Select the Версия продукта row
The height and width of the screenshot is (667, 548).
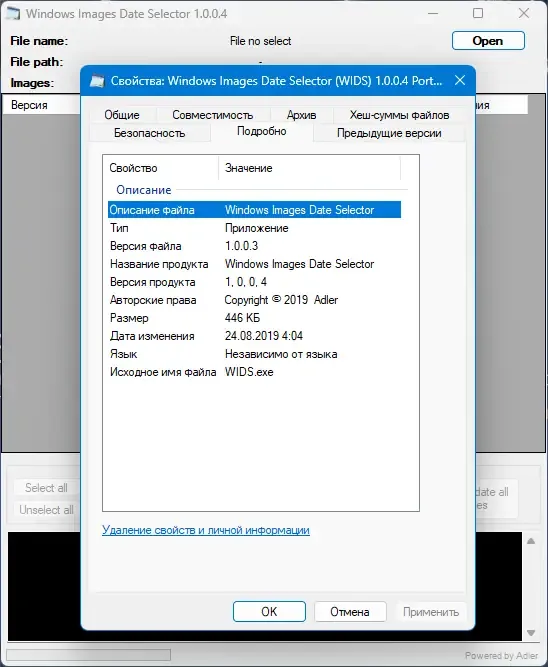(x=254, y=282)
